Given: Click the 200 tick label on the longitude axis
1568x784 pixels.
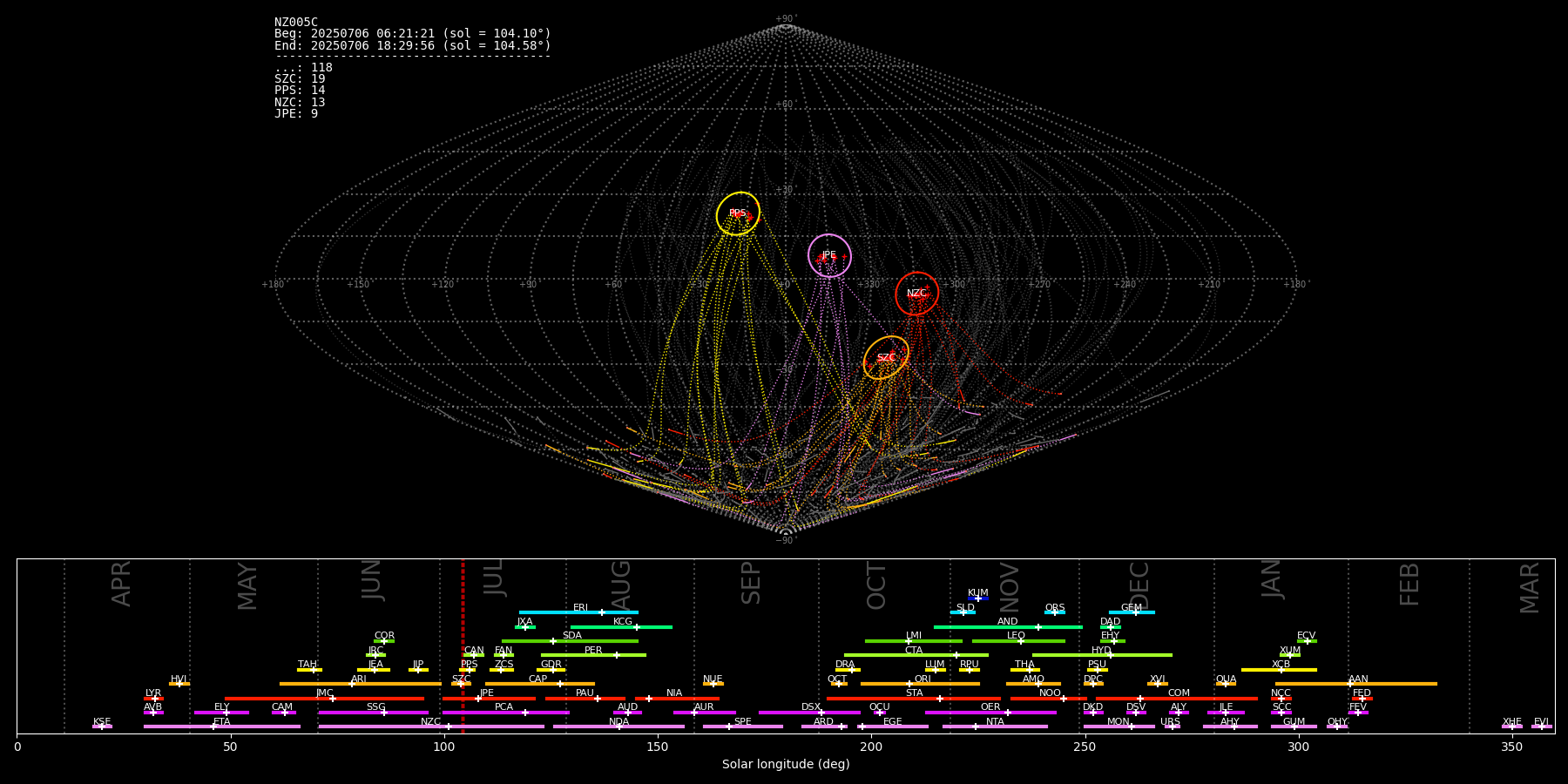Looking at the screenshot, I should [x=871, y=747].
